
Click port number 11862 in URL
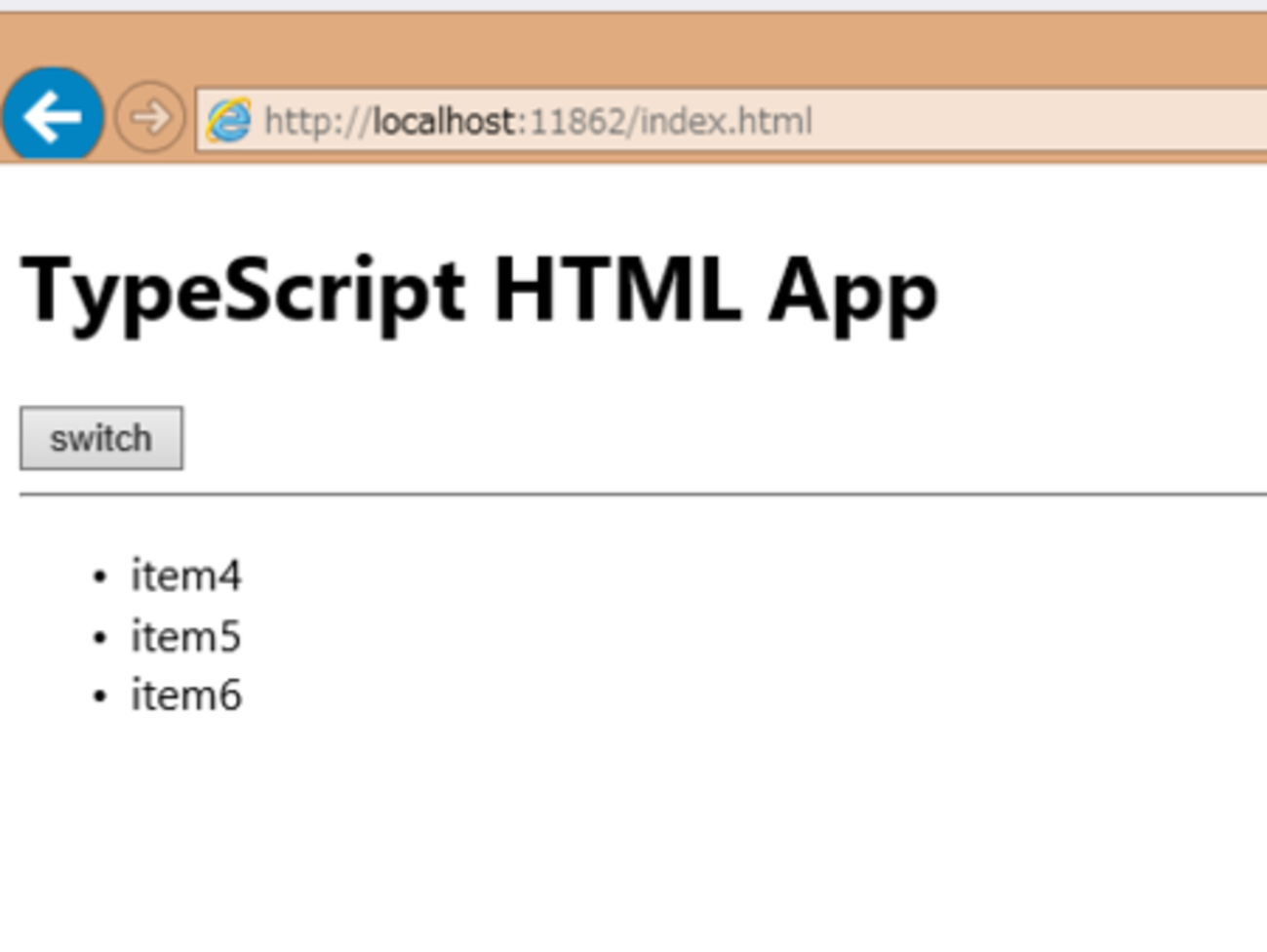576,121
